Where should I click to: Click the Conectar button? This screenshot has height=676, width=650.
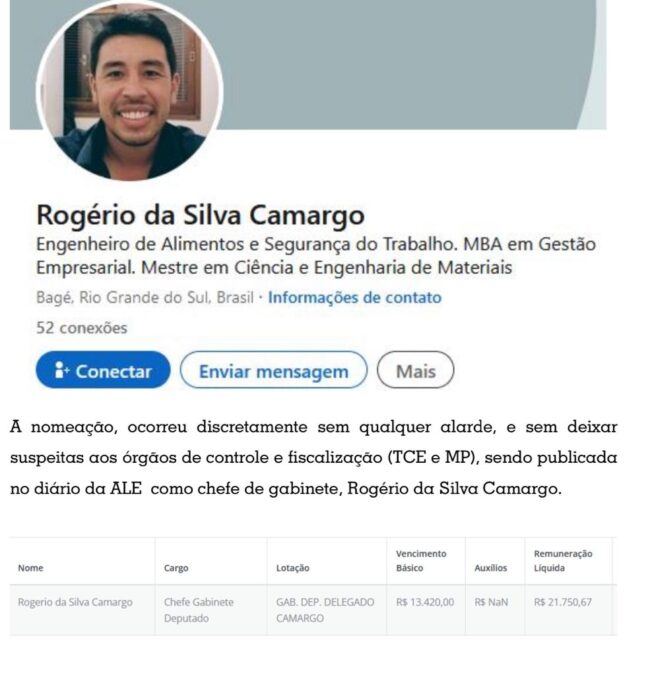[x=103, y=370]
